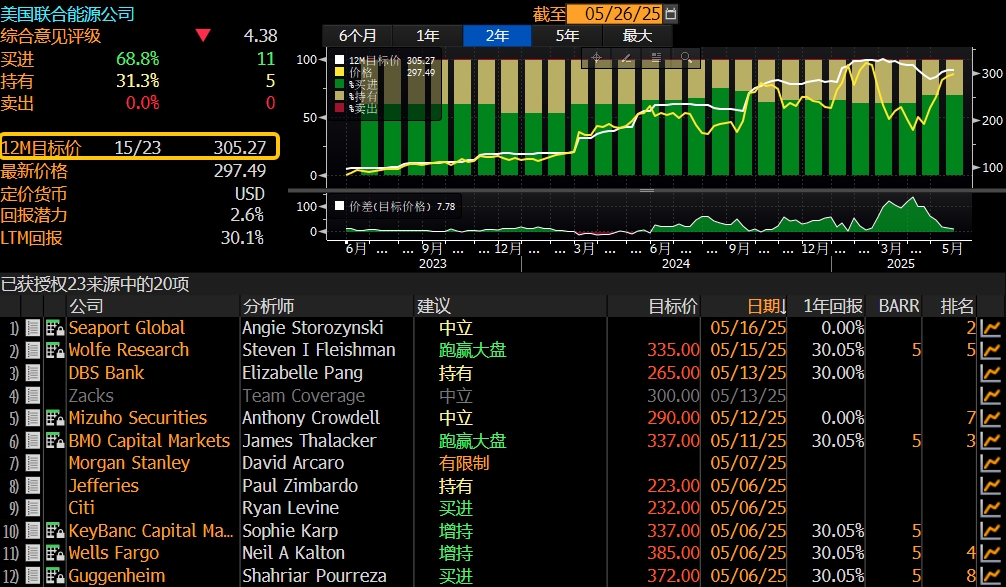Open the trend chart icon for Jefferies
This screenshot has width=1006, height=587.
[991, 486]
